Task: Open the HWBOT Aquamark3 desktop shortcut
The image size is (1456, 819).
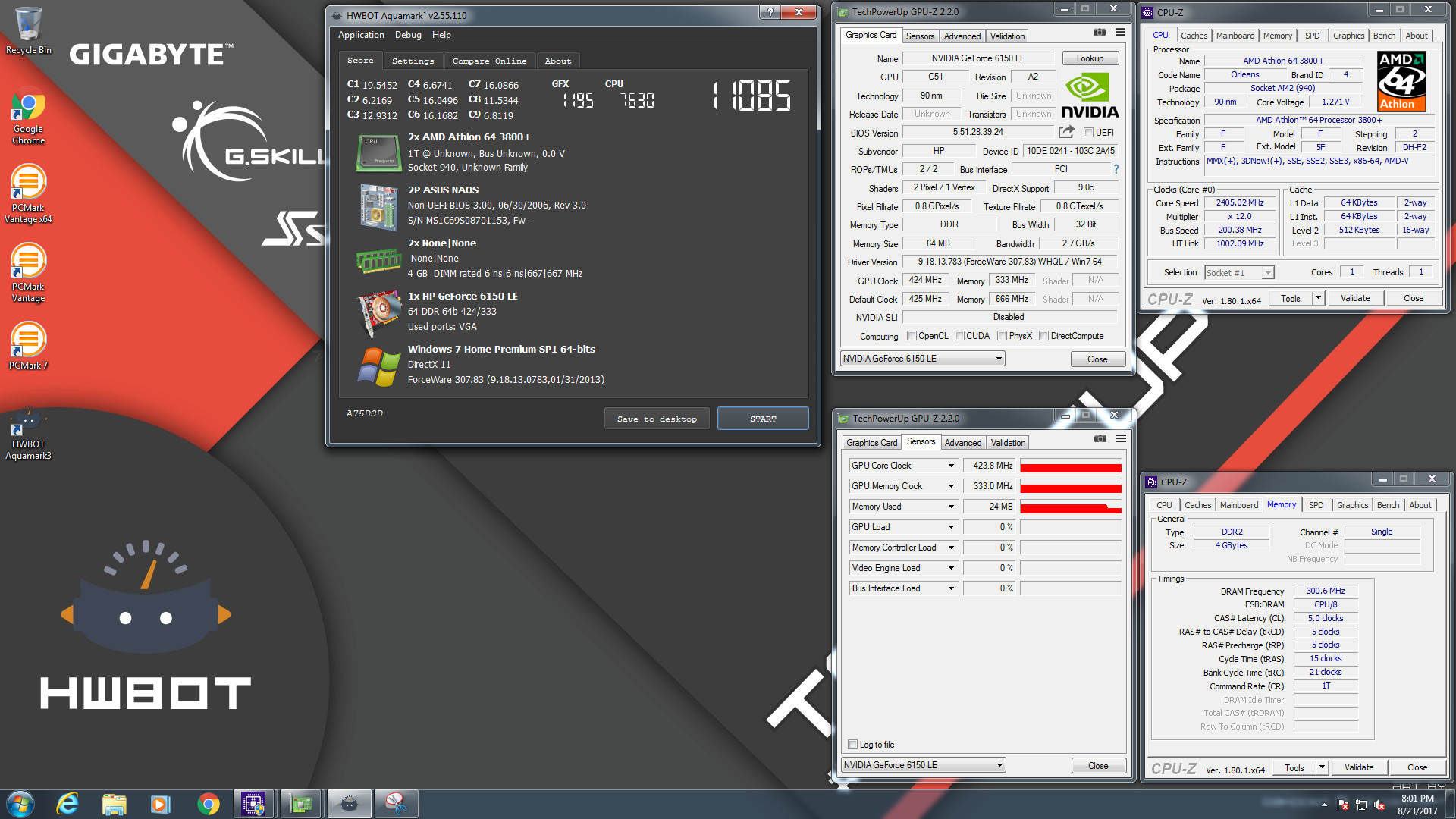Action: point(29,435)
